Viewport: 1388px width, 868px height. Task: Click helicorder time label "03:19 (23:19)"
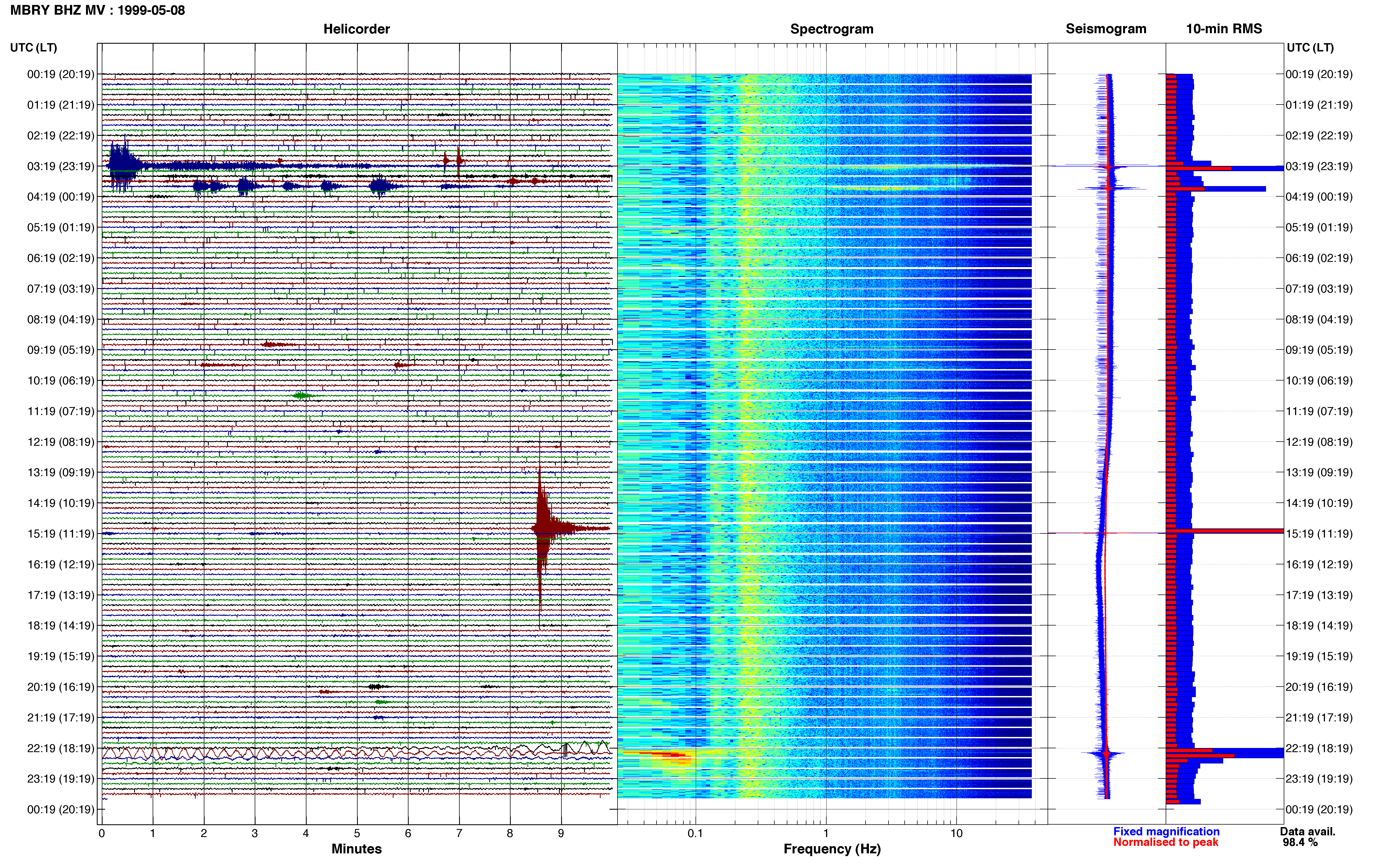pos(61,166)
